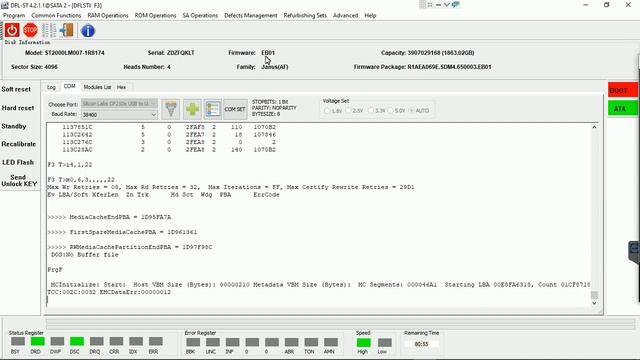Image resolution: width=640 pixels, height=360 pixels.
Task: Open the Common Functions menu
Action: tap(56, 16)
